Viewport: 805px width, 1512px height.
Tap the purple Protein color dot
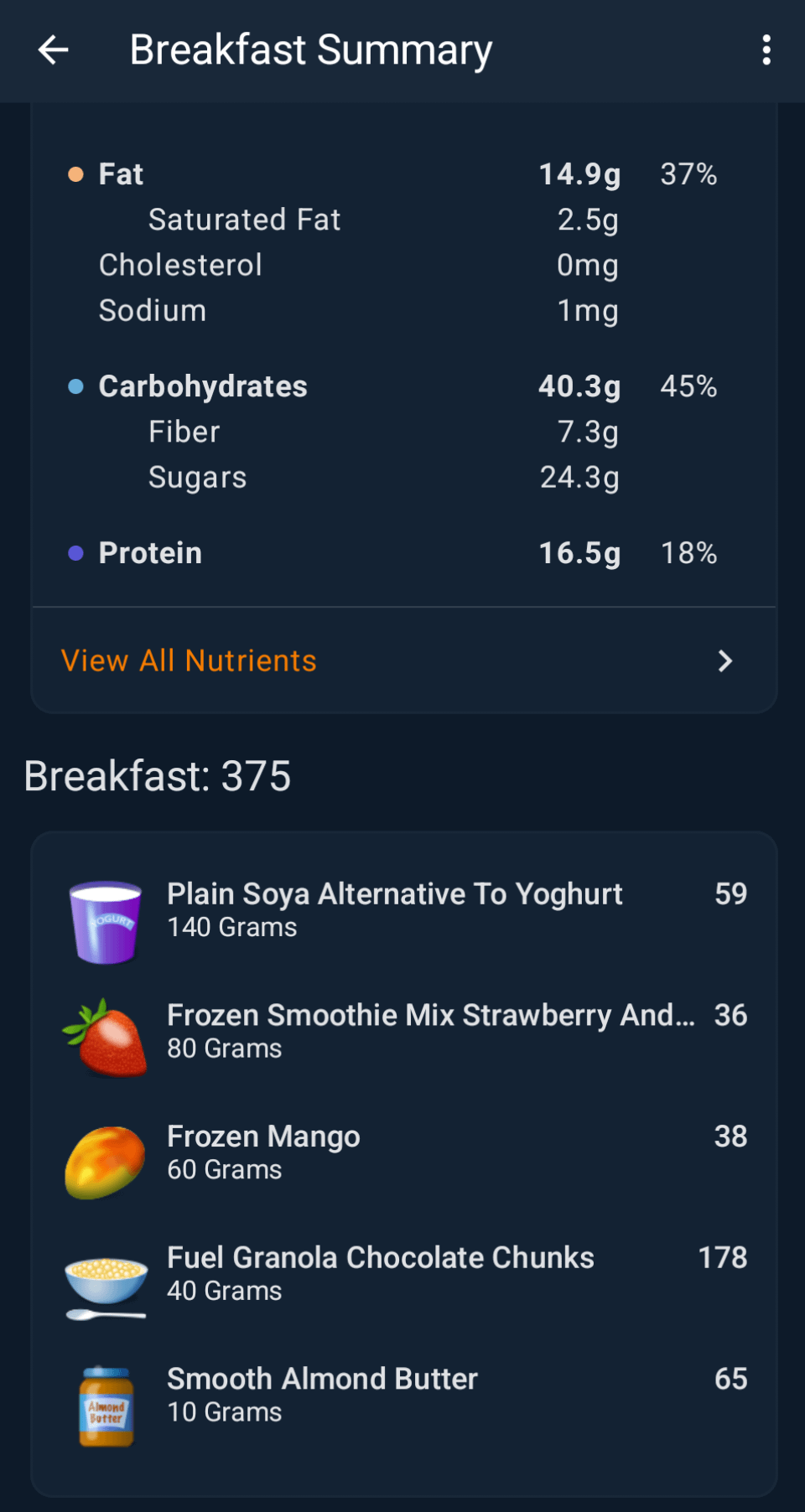(75, 553)
